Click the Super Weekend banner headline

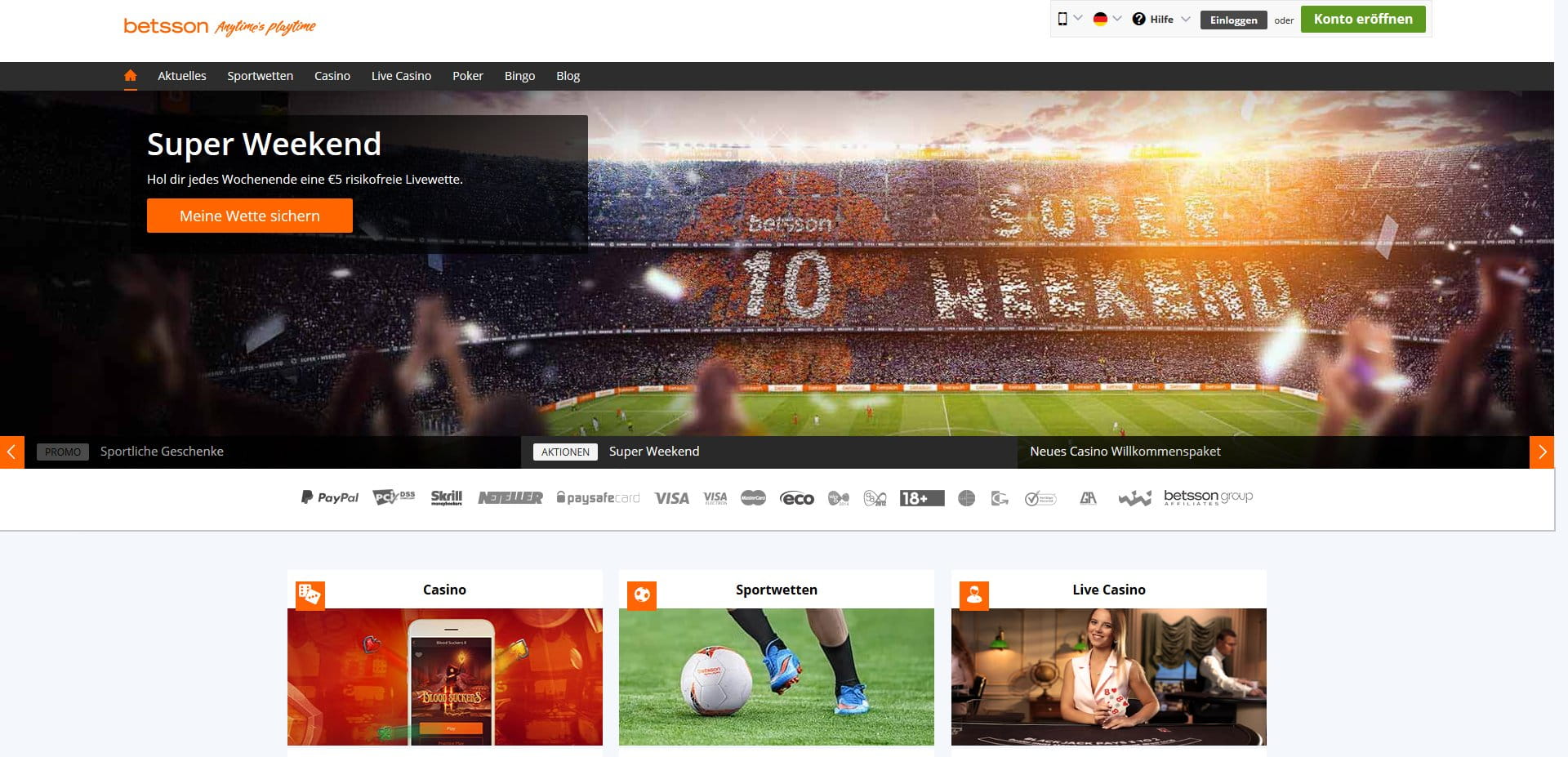(264, 145)
